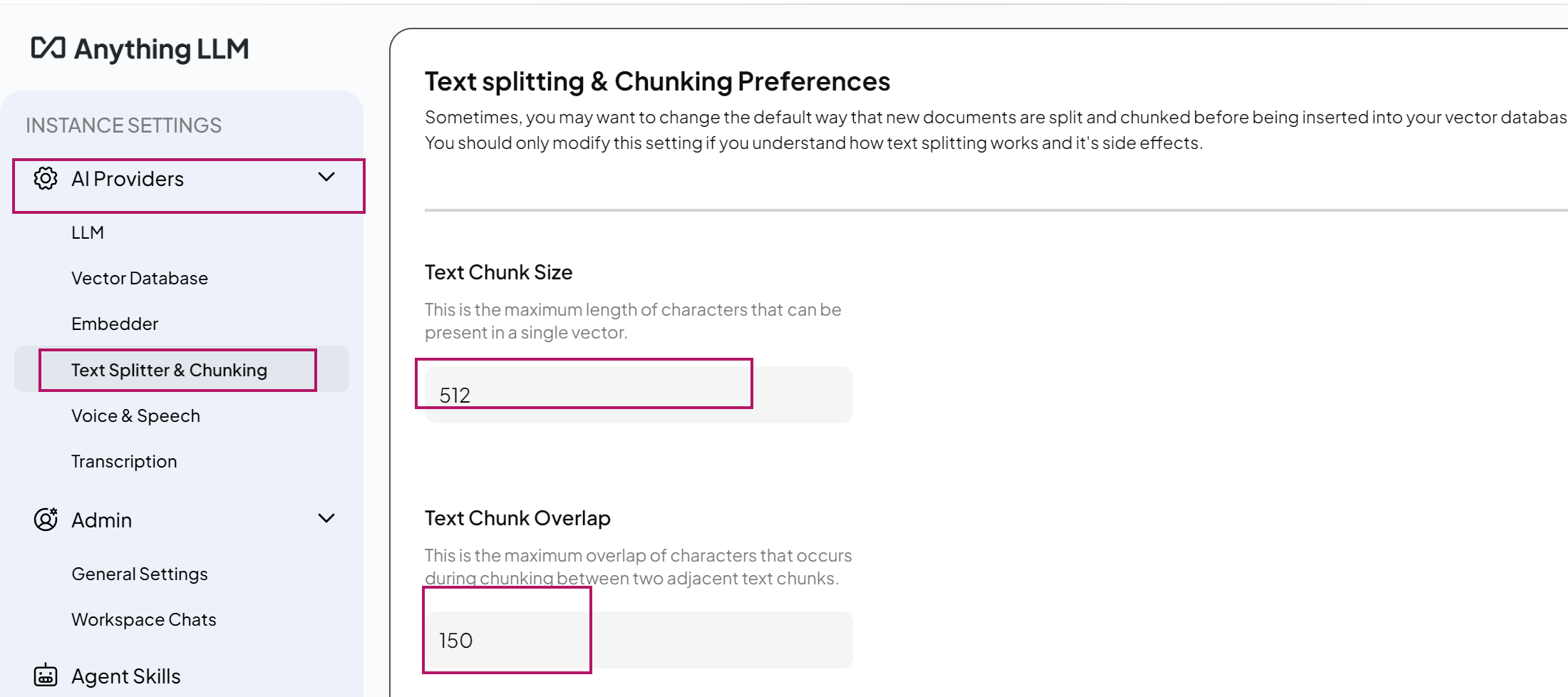The image size is (1568, 697).
Task: Click the AI Providers label text
Action: [128, 179]
